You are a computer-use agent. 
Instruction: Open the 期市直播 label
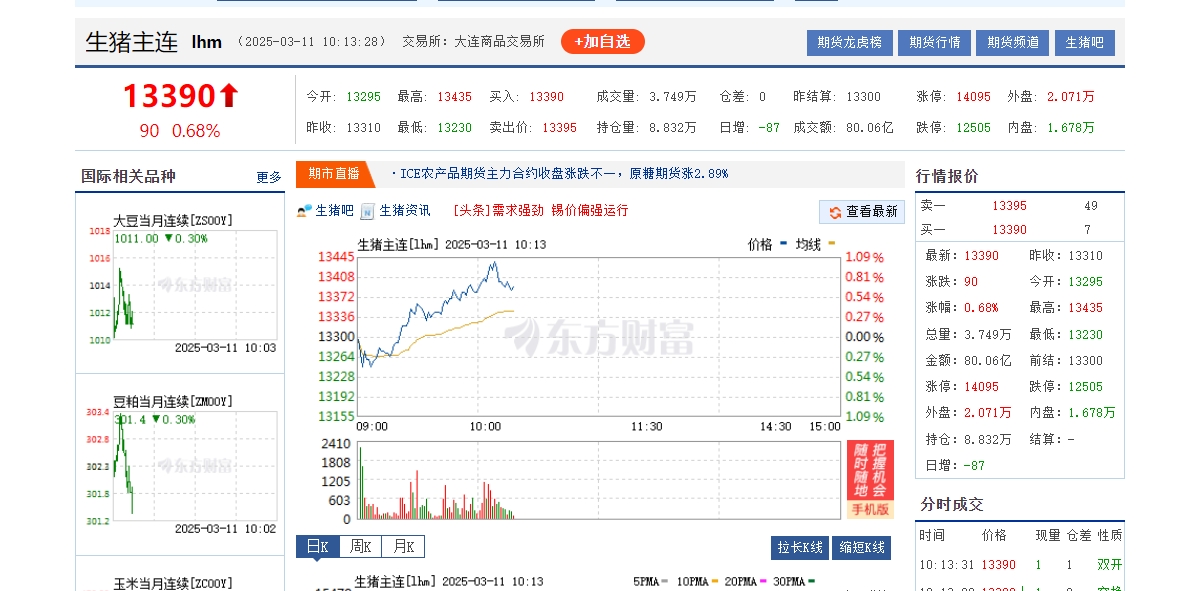tap(333, 174)
